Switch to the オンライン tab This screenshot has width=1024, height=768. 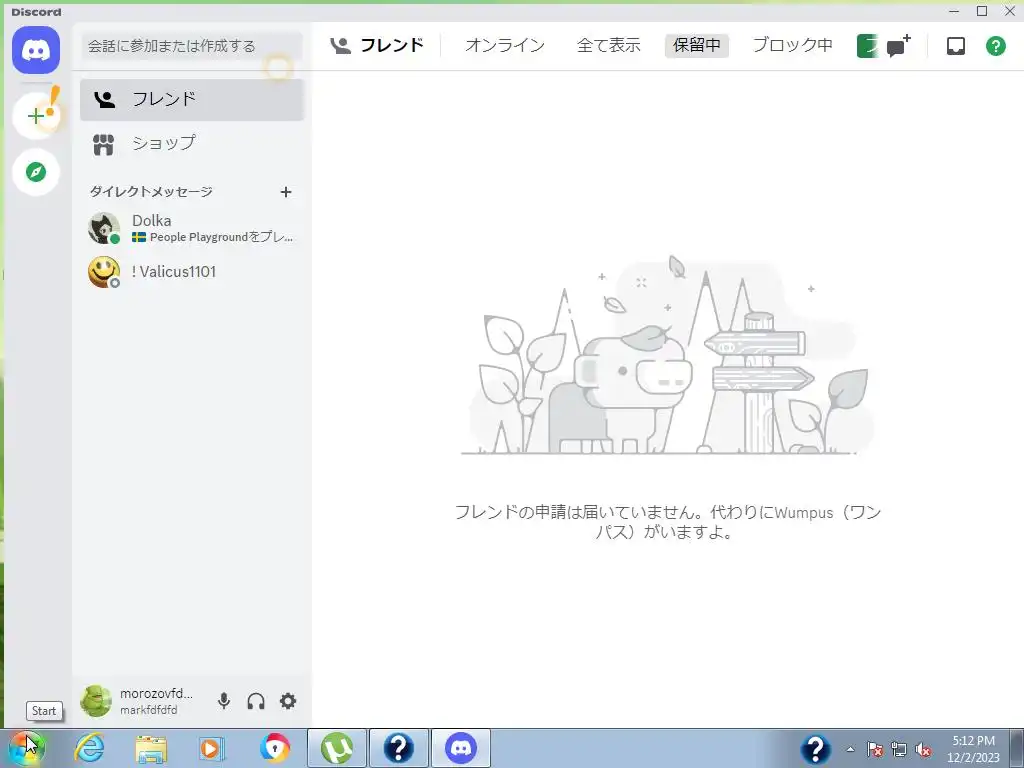point(504,46)
